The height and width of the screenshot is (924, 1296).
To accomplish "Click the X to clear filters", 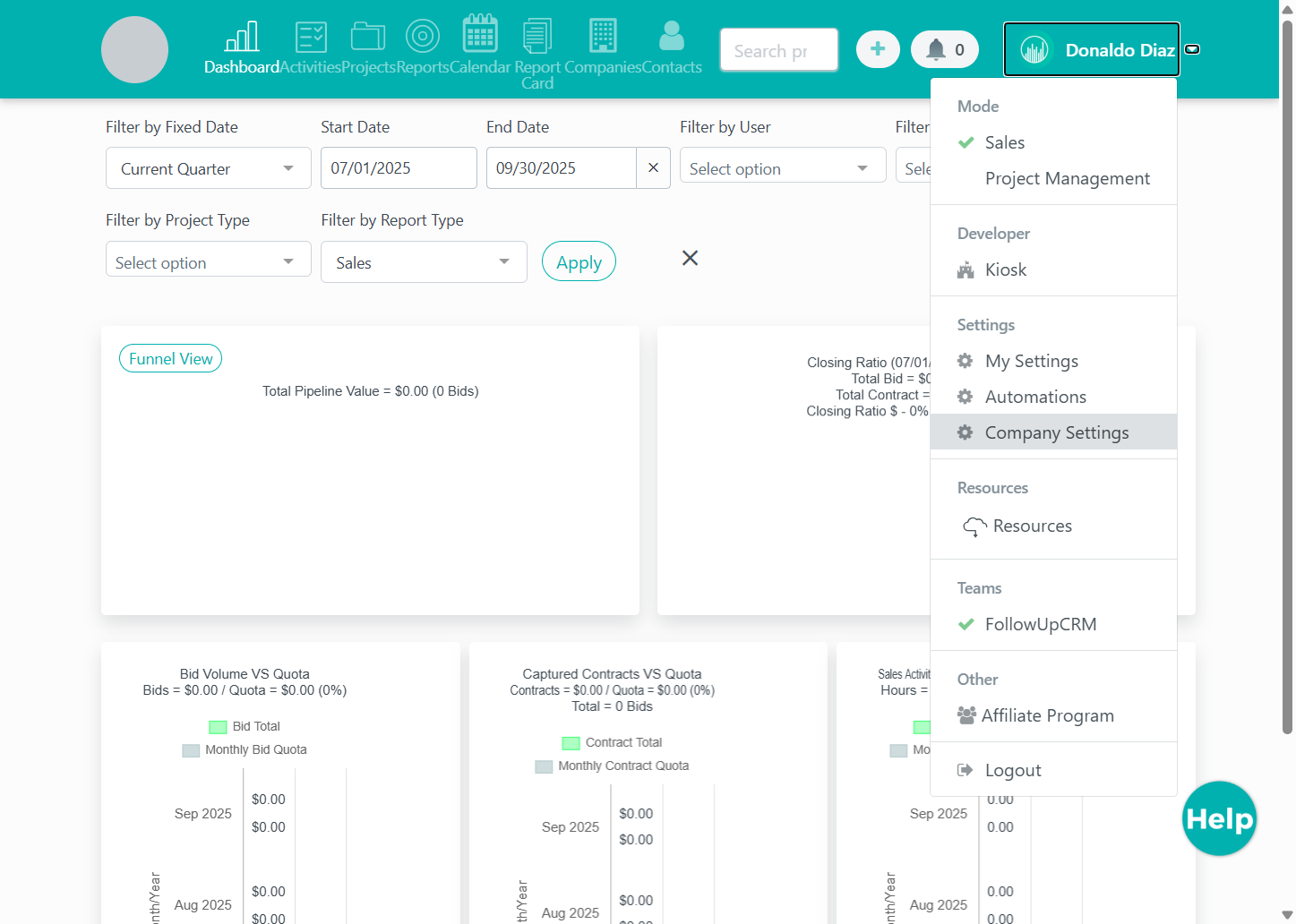I will pyautogui.click(x=690, y=258).
